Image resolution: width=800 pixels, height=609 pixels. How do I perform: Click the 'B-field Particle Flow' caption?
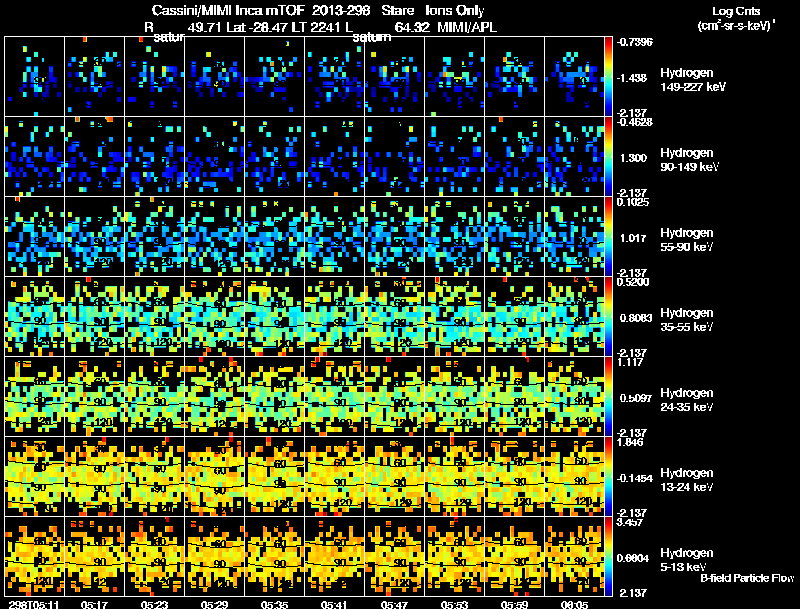coord(747,578)
